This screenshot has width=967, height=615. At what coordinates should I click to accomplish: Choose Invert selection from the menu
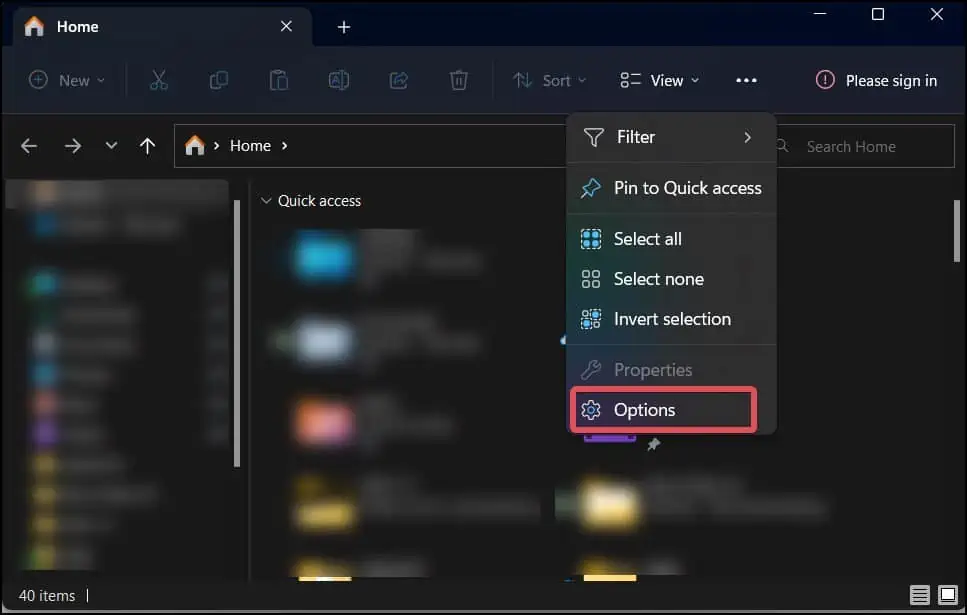(671, 318)
